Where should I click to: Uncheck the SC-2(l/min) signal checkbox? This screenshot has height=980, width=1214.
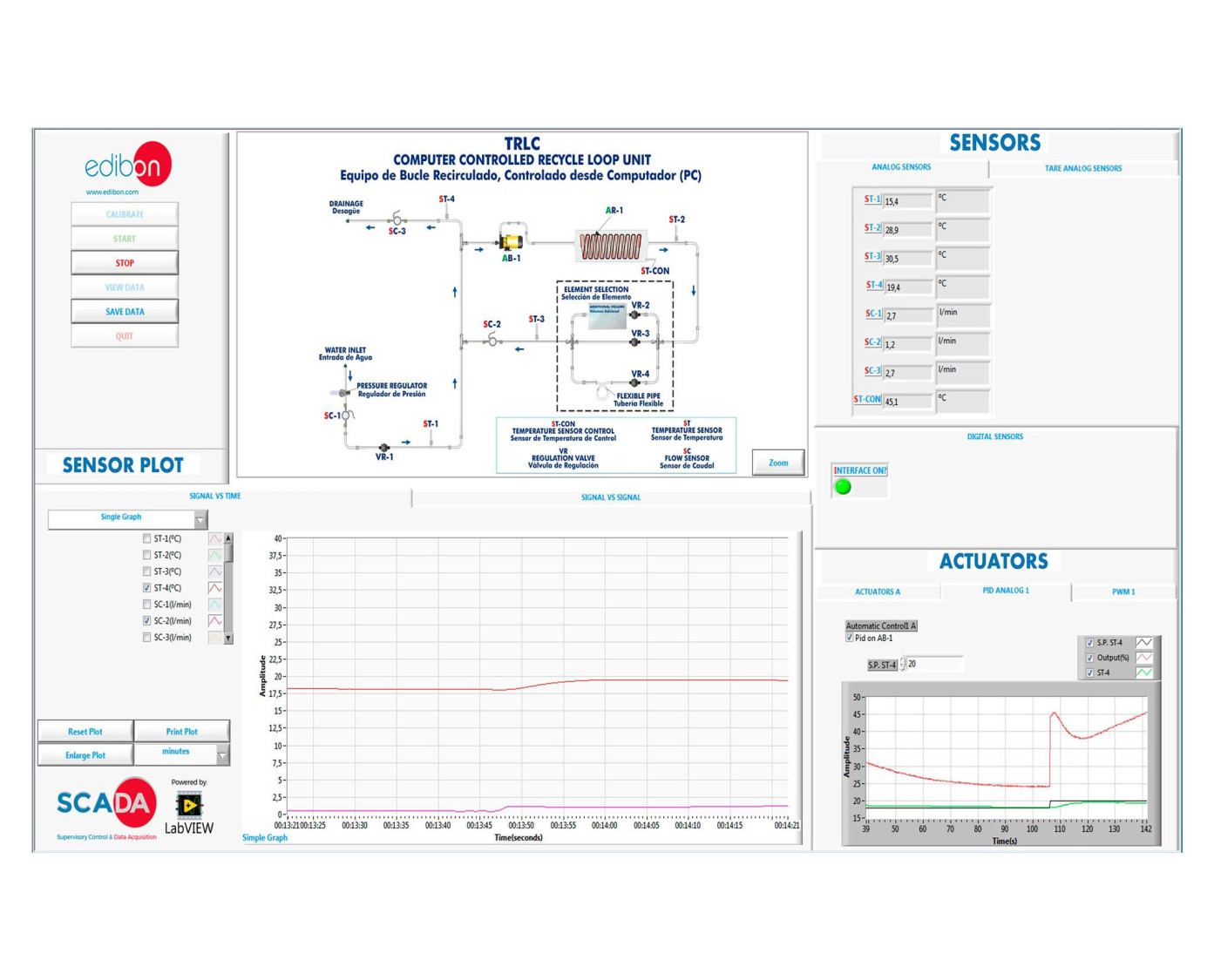146,621
